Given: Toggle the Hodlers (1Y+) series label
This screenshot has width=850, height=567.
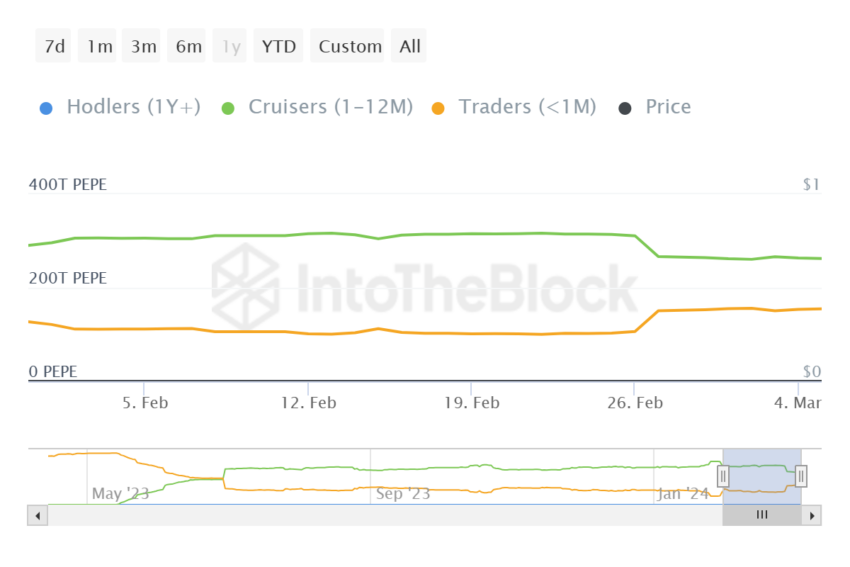Looking at the screenshot, I should 133,107.
